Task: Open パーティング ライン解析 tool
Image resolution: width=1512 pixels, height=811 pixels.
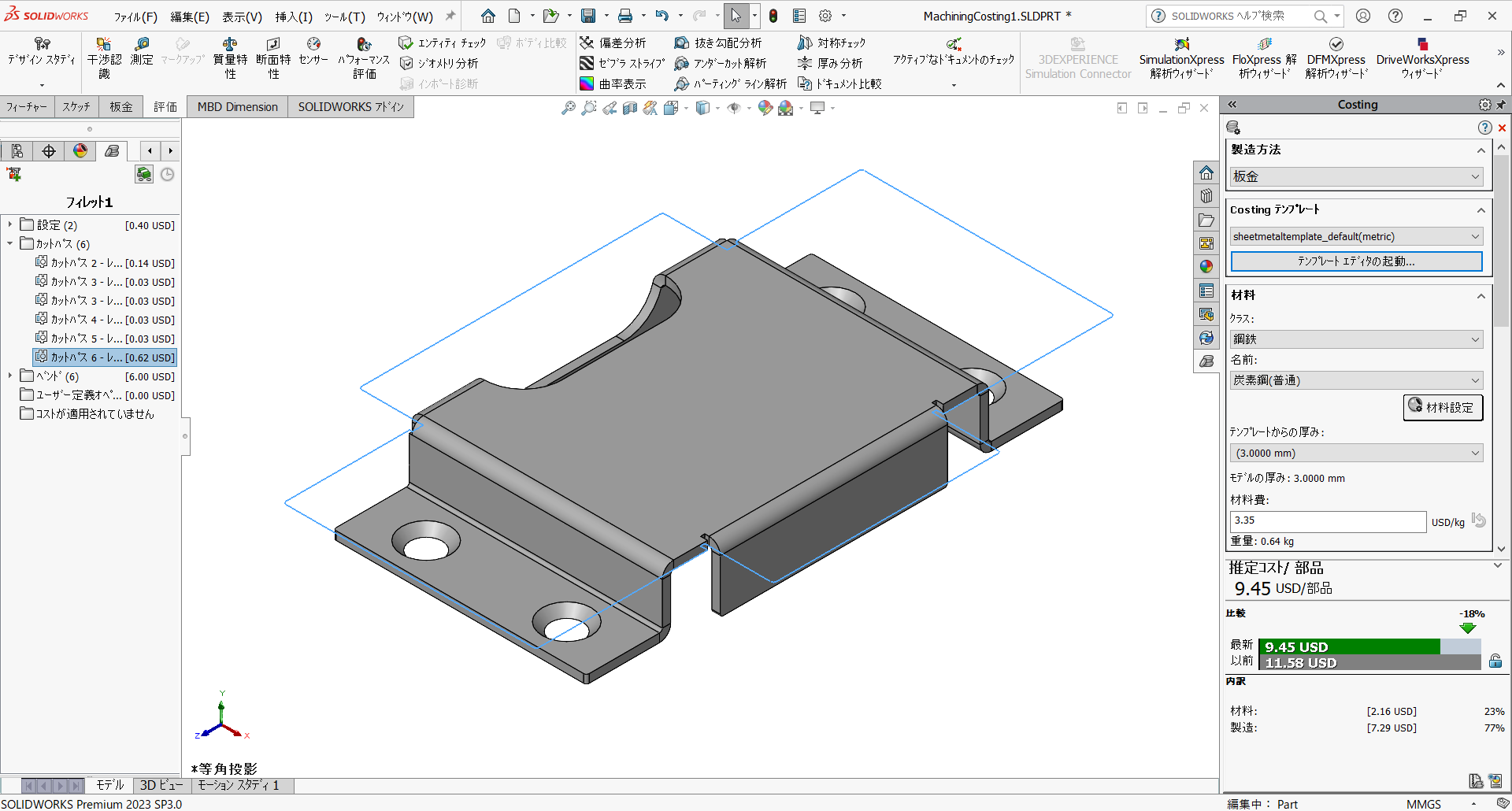Action: coord(731,83)
